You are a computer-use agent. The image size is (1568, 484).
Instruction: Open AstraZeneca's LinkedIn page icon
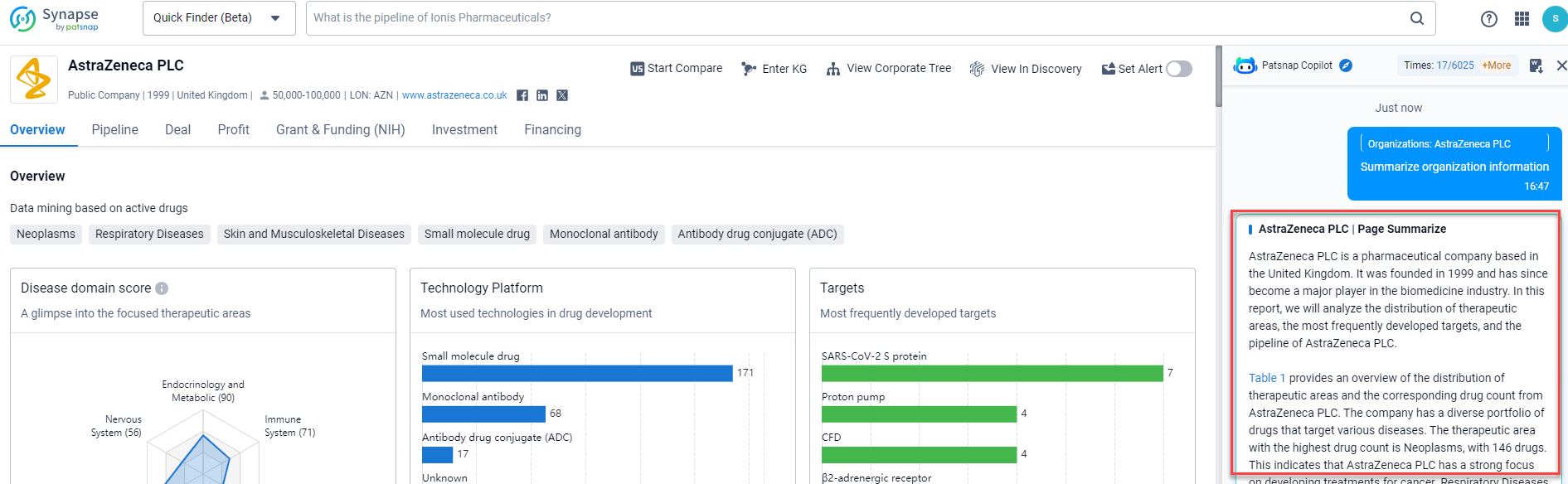click(x=542, y=95)
